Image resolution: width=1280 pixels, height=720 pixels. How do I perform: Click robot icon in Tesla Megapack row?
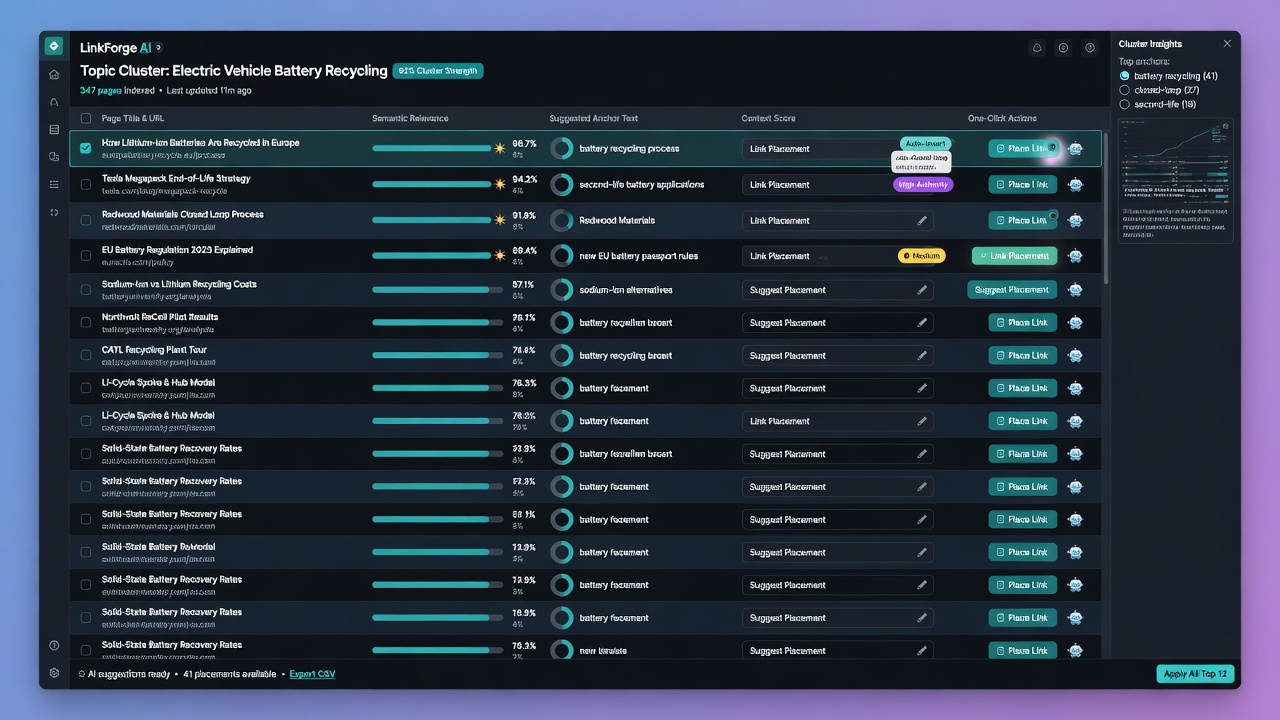1075,185
